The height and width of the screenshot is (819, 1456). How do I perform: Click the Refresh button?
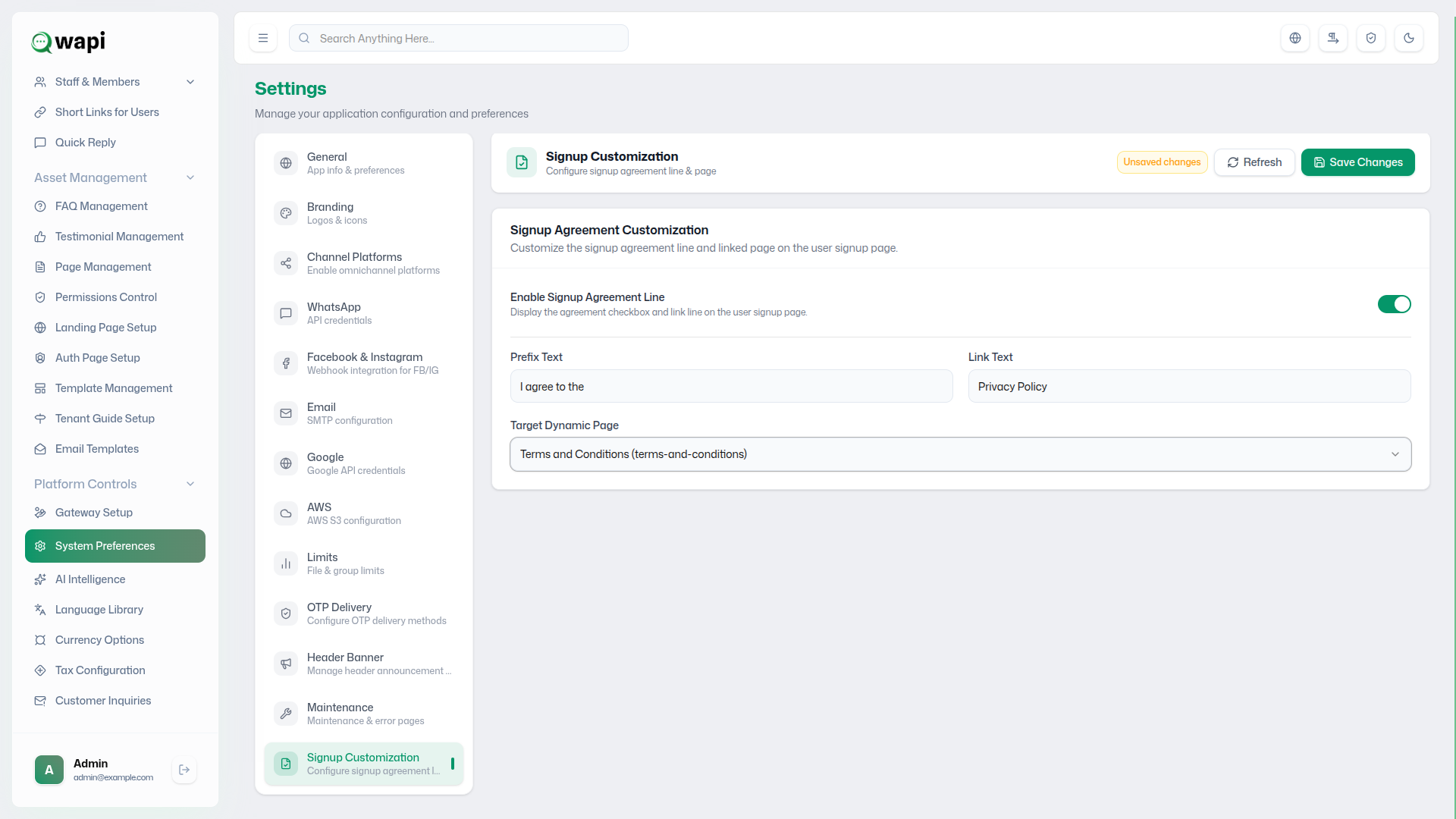(x=1254, y=162)
